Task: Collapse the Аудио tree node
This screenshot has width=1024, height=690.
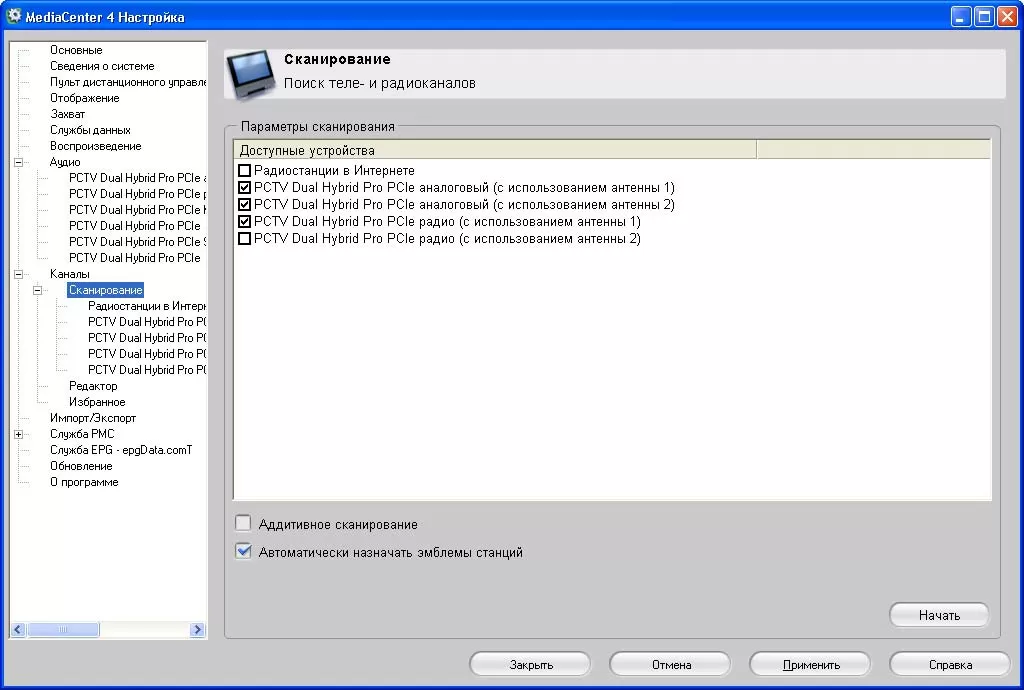Action: click(x=18, y=162)
